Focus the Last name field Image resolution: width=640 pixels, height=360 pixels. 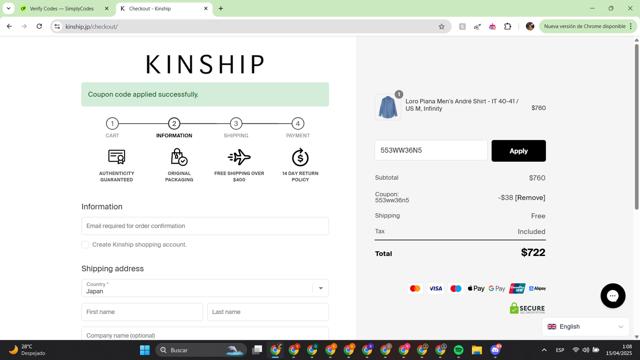[268, 312]
